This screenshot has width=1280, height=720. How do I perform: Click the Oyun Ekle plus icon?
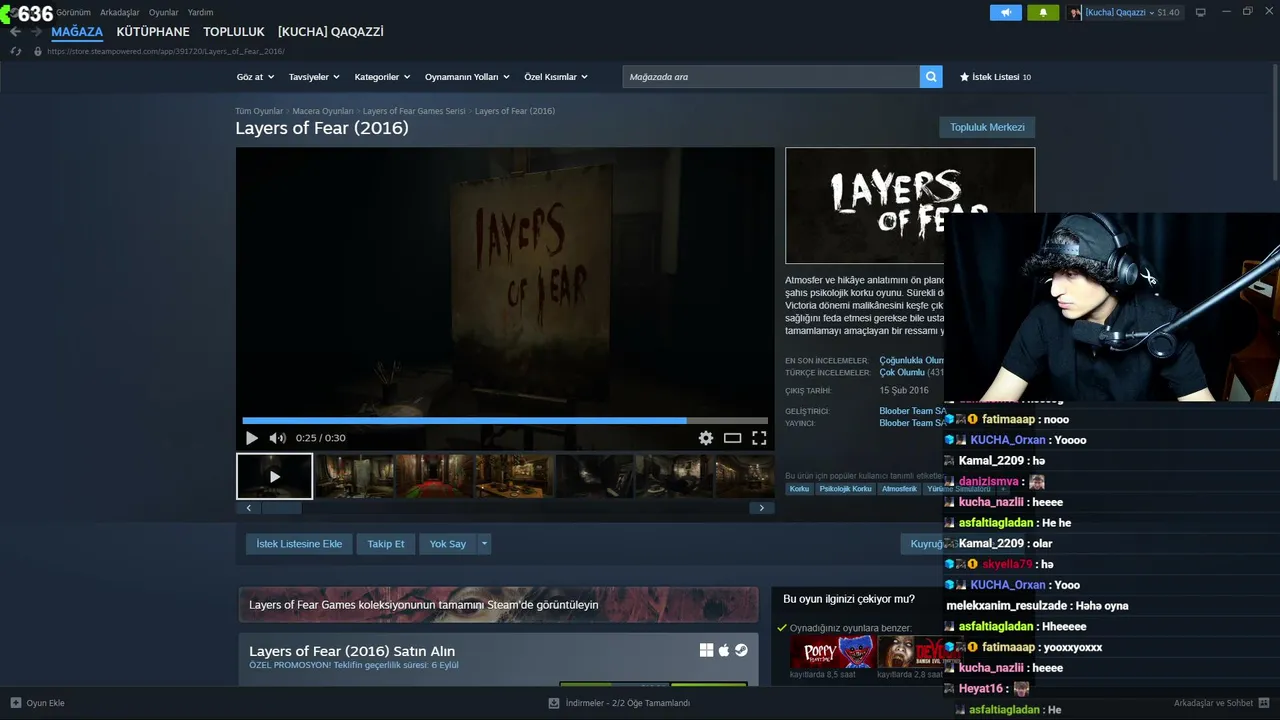coord(16,703)
